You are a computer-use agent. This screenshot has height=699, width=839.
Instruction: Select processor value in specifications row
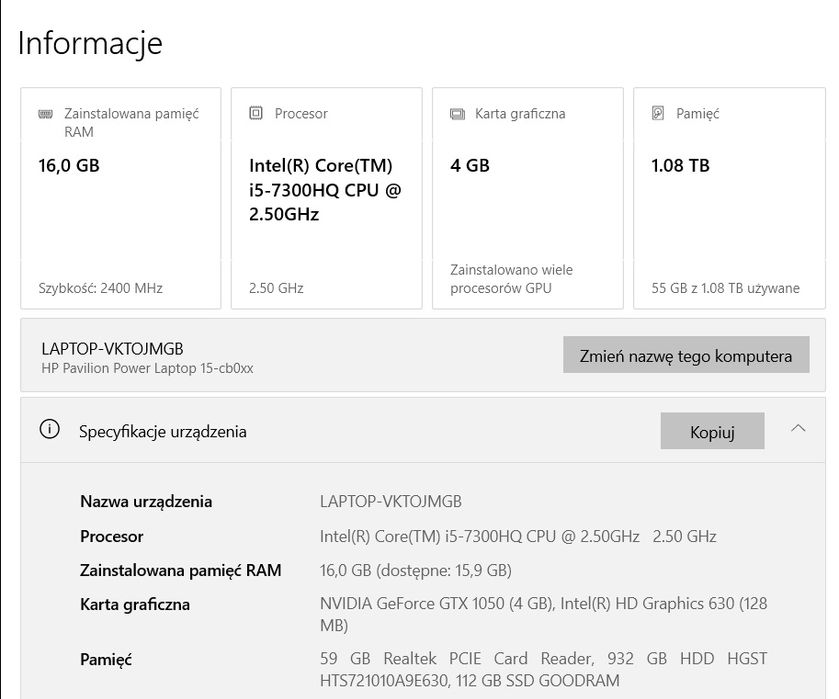[518, 536]
